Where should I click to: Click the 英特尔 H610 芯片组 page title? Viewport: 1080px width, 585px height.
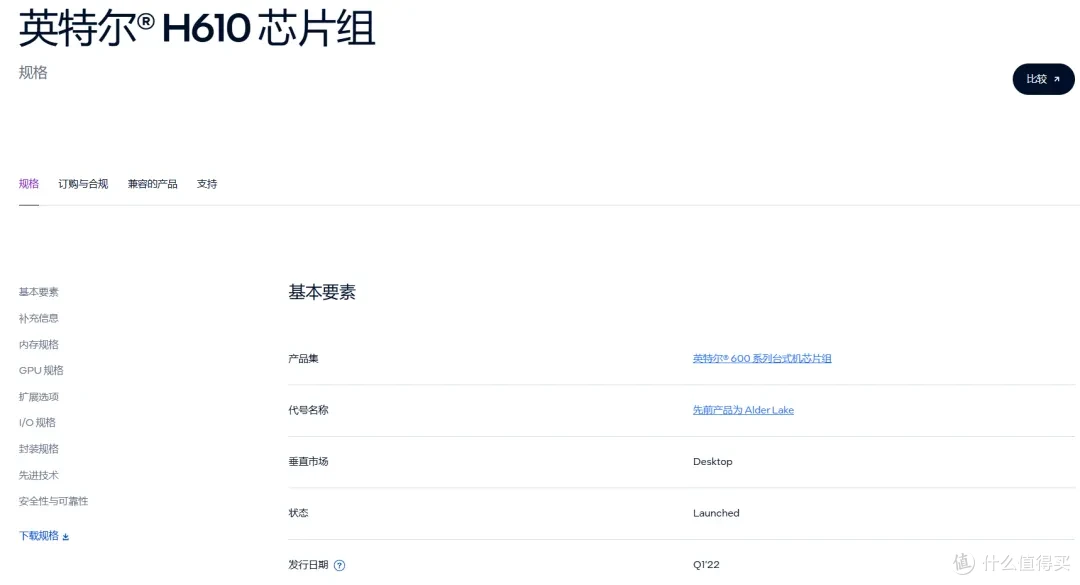coord(197,29)
